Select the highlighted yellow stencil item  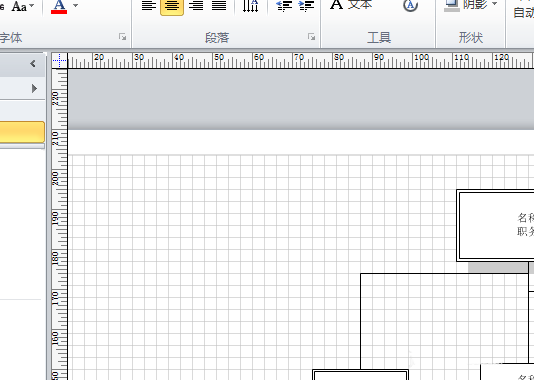tap(22, 132)
